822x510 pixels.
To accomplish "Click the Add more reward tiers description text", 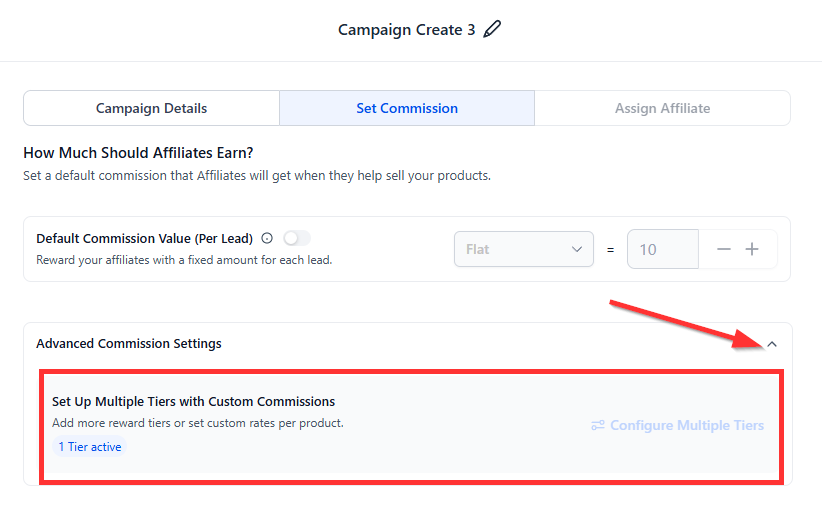I will tap(197, 423).
